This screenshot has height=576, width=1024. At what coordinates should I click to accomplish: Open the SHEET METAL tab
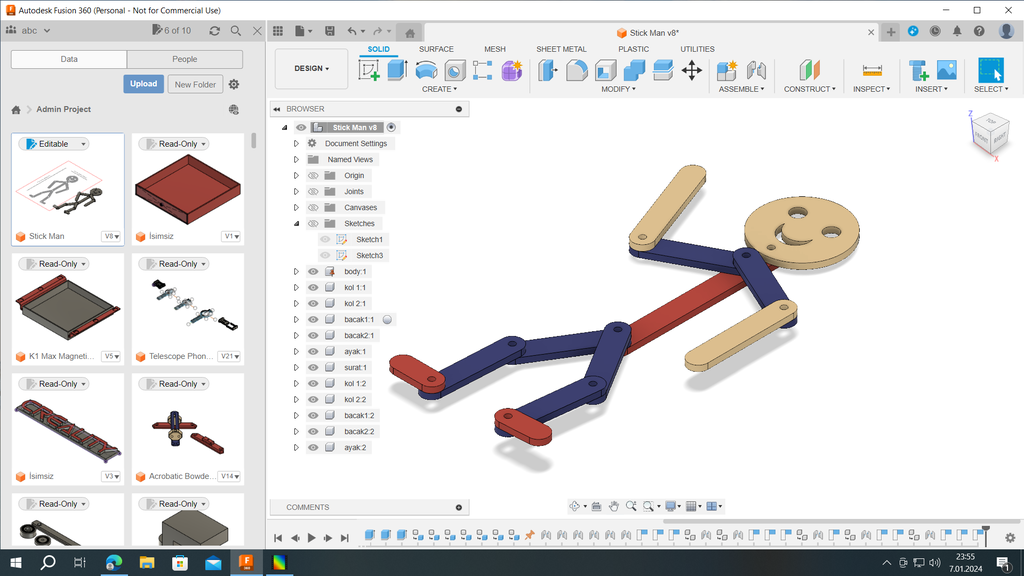click(561, 48)
